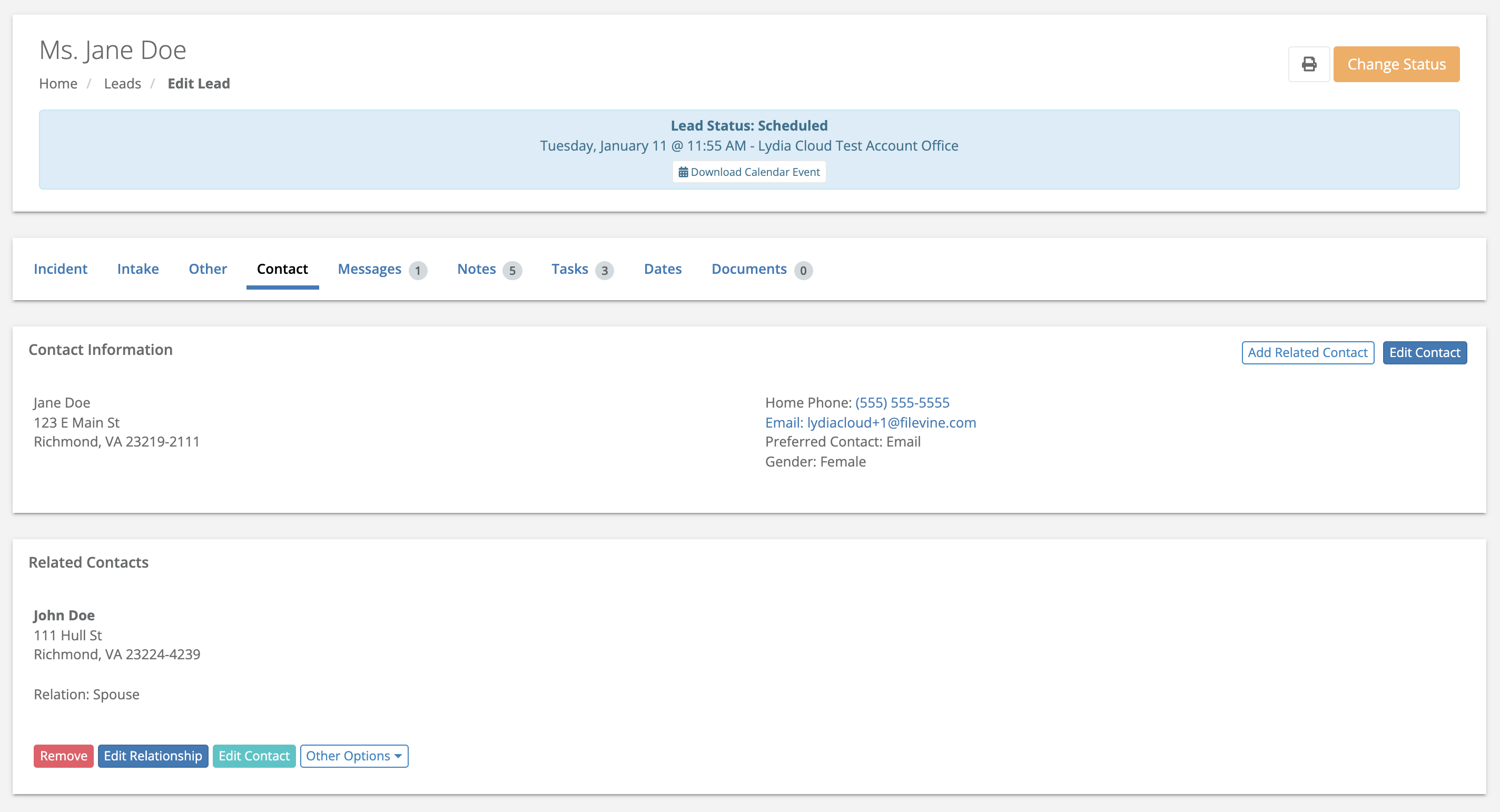This screenshot has height=812, width=1500.
Task: Expand the Other Options dropdown
Action: 354,756
